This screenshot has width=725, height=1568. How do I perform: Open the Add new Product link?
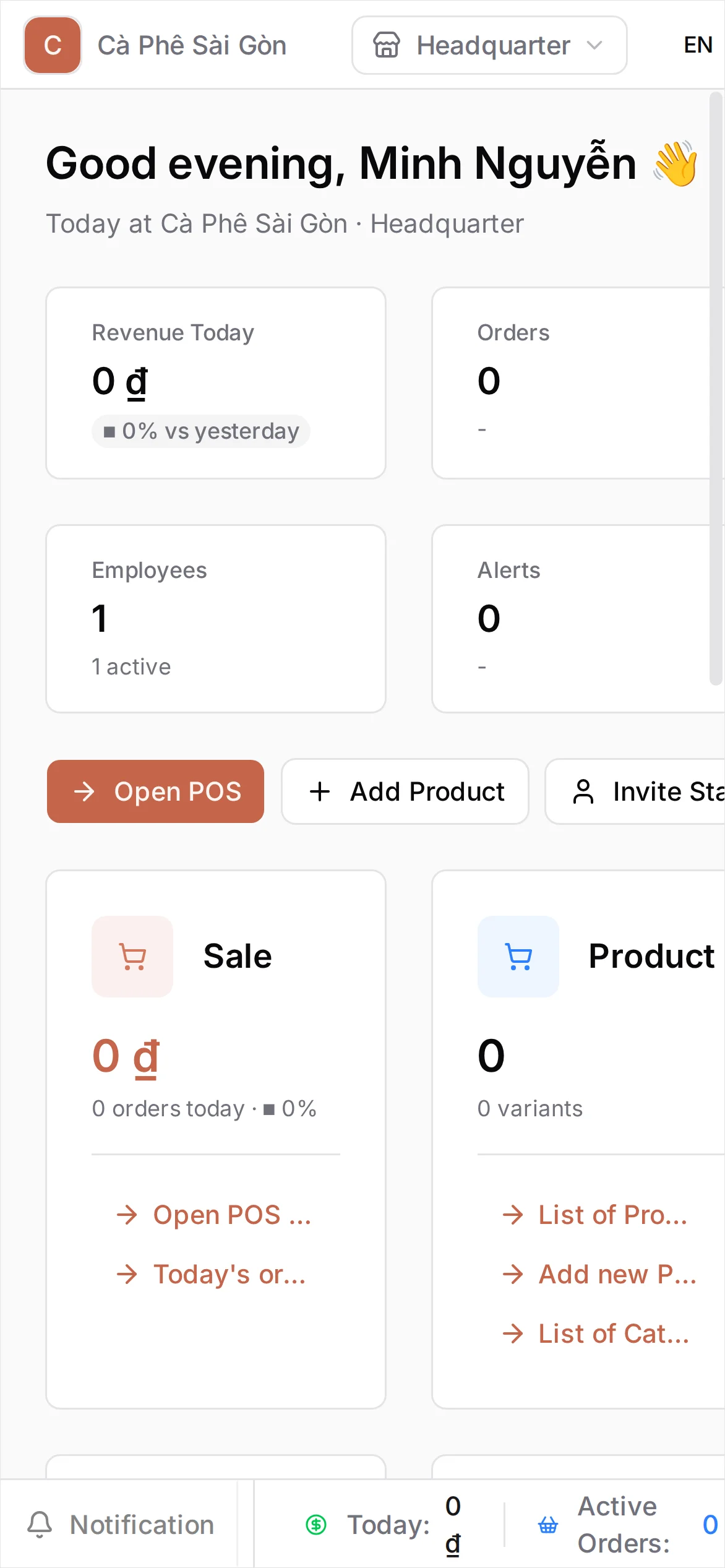point(600,1275)
